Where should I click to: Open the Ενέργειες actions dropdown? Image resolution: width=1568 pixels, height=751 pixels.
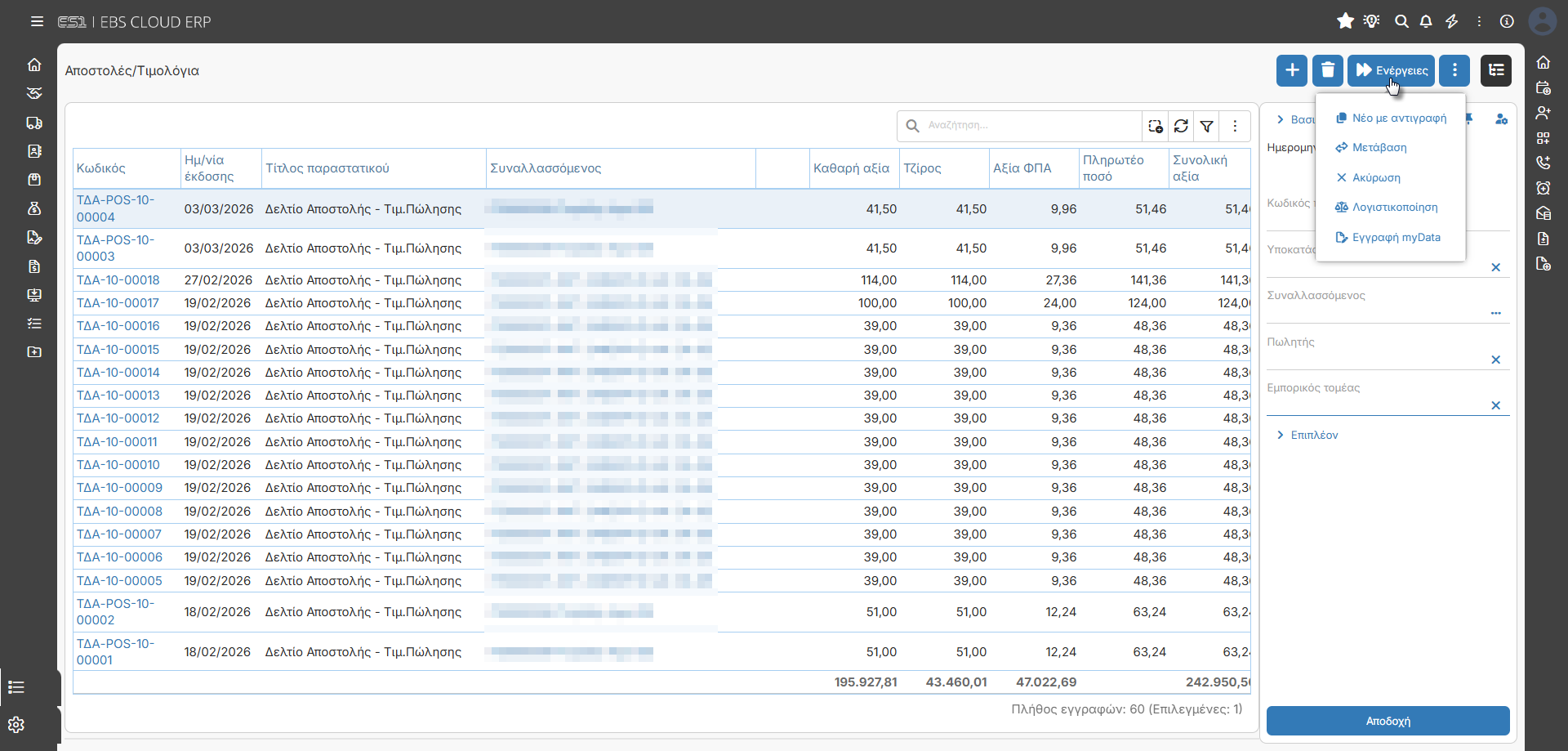pos(1391,70)
